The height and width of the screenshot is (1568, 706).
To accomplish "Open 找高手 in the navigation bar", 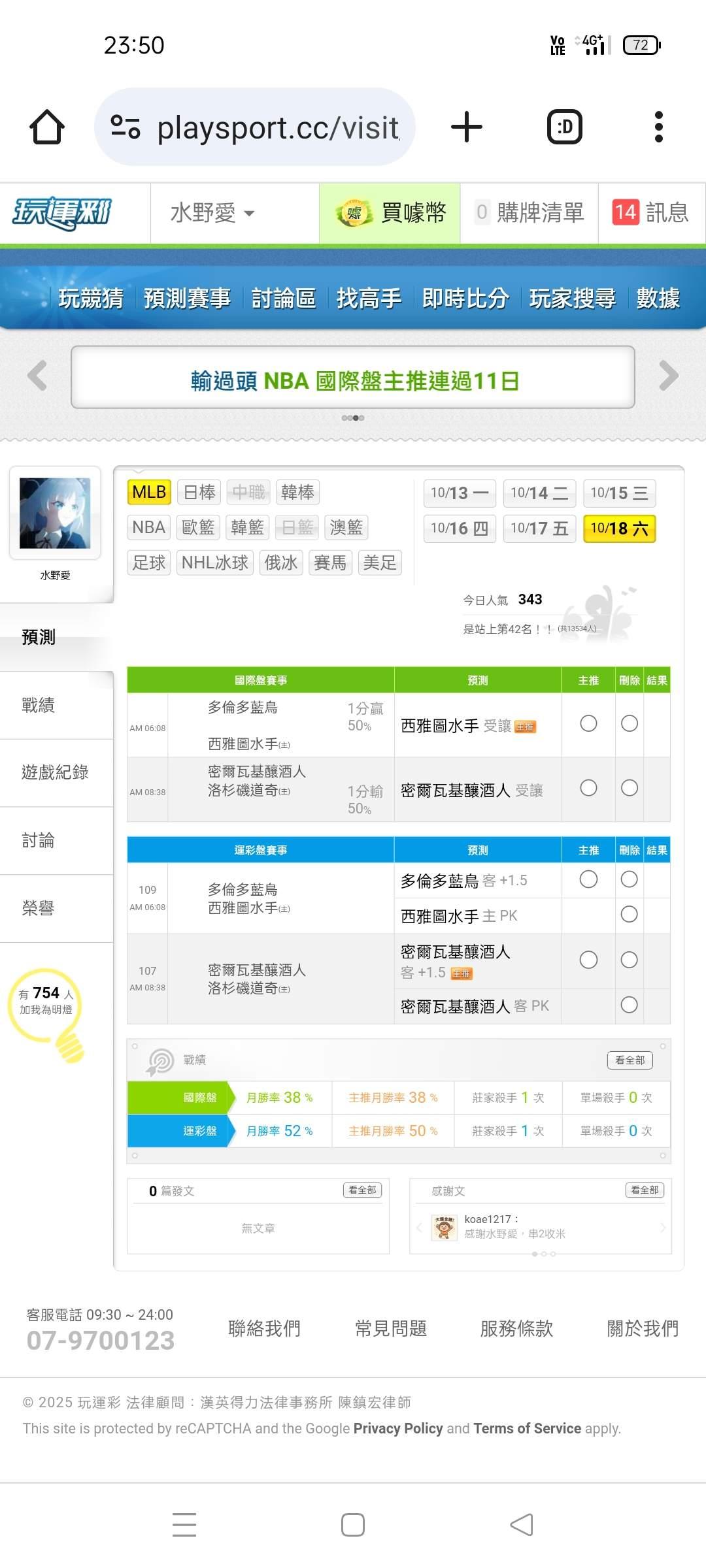I will [369, 299].
